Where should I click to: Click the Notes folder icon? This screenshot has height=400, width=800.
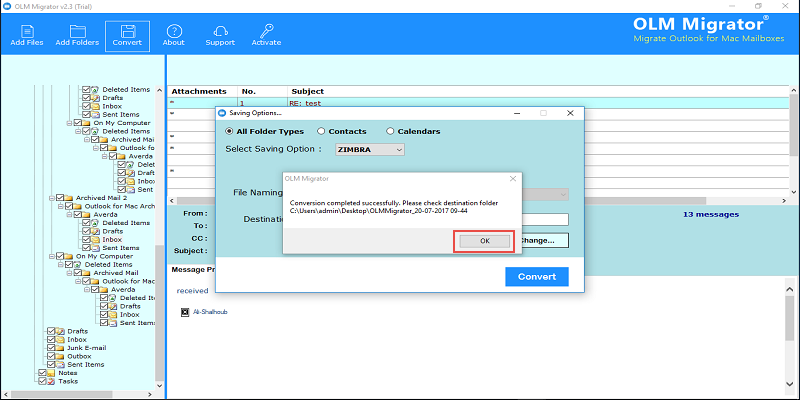52,373
